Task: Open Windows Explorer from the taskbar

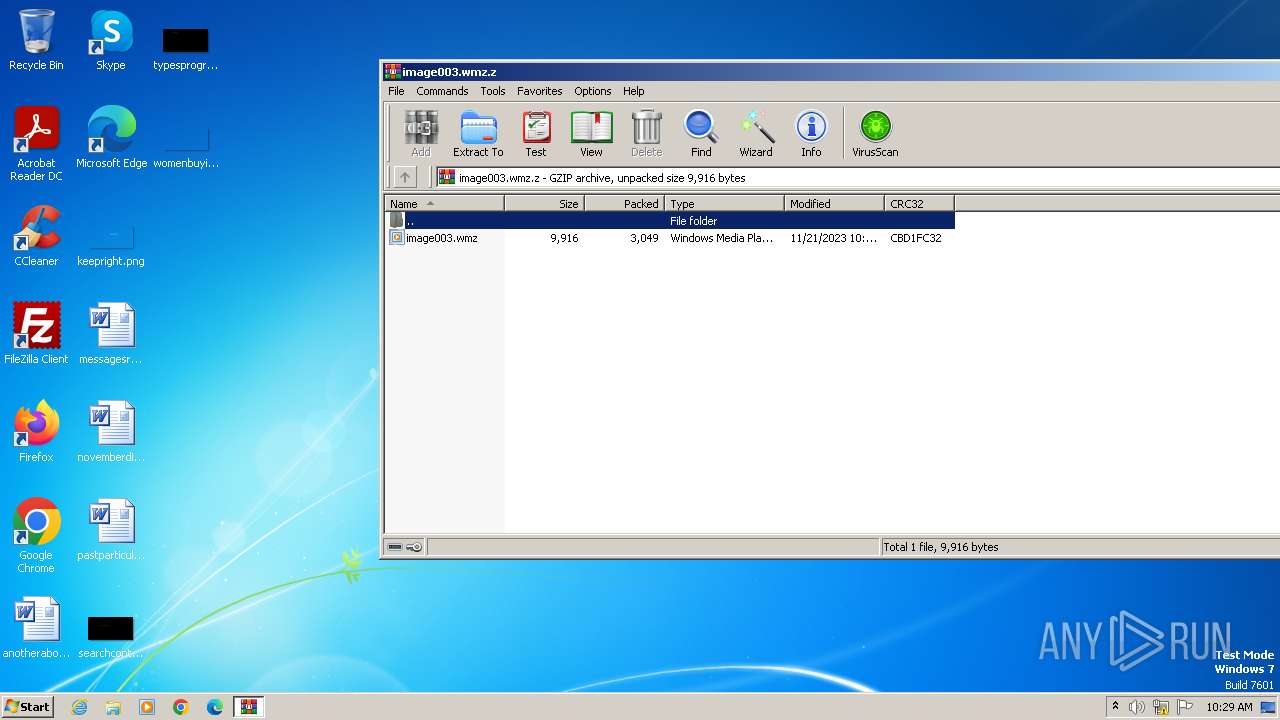Action: click(x=113, y=707)
